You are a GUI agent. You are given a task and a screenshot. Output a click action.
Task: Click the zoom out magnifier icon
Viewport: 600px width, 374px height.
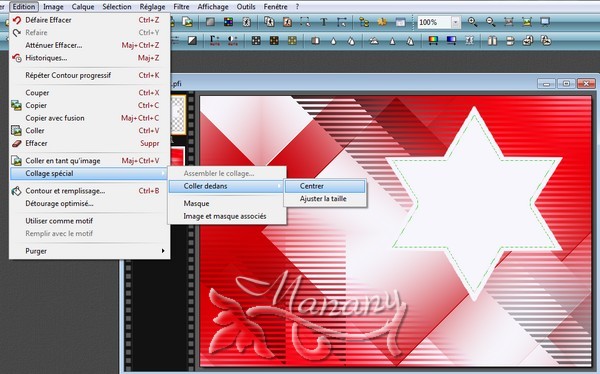491,22
